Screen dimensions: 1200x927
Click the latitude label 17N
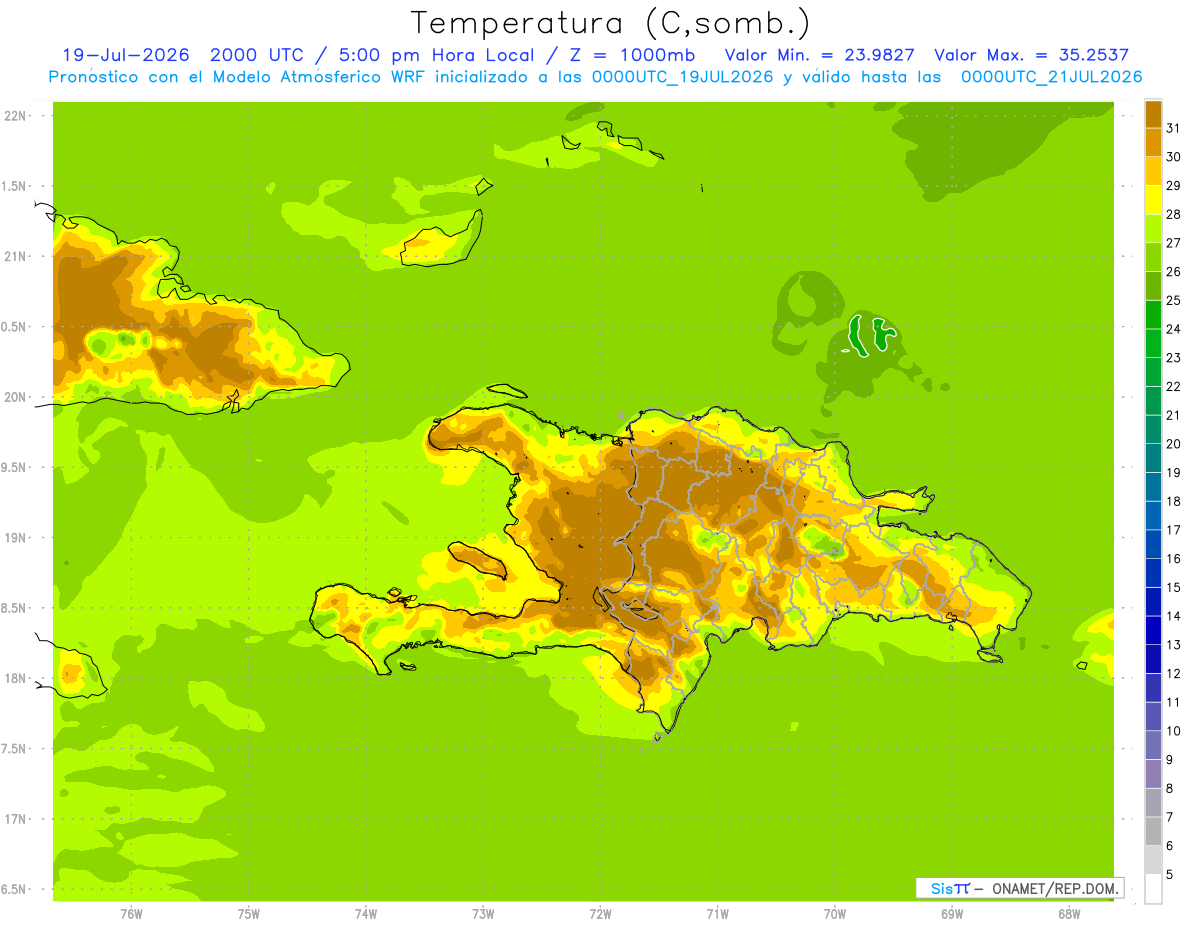click(15, 819)
